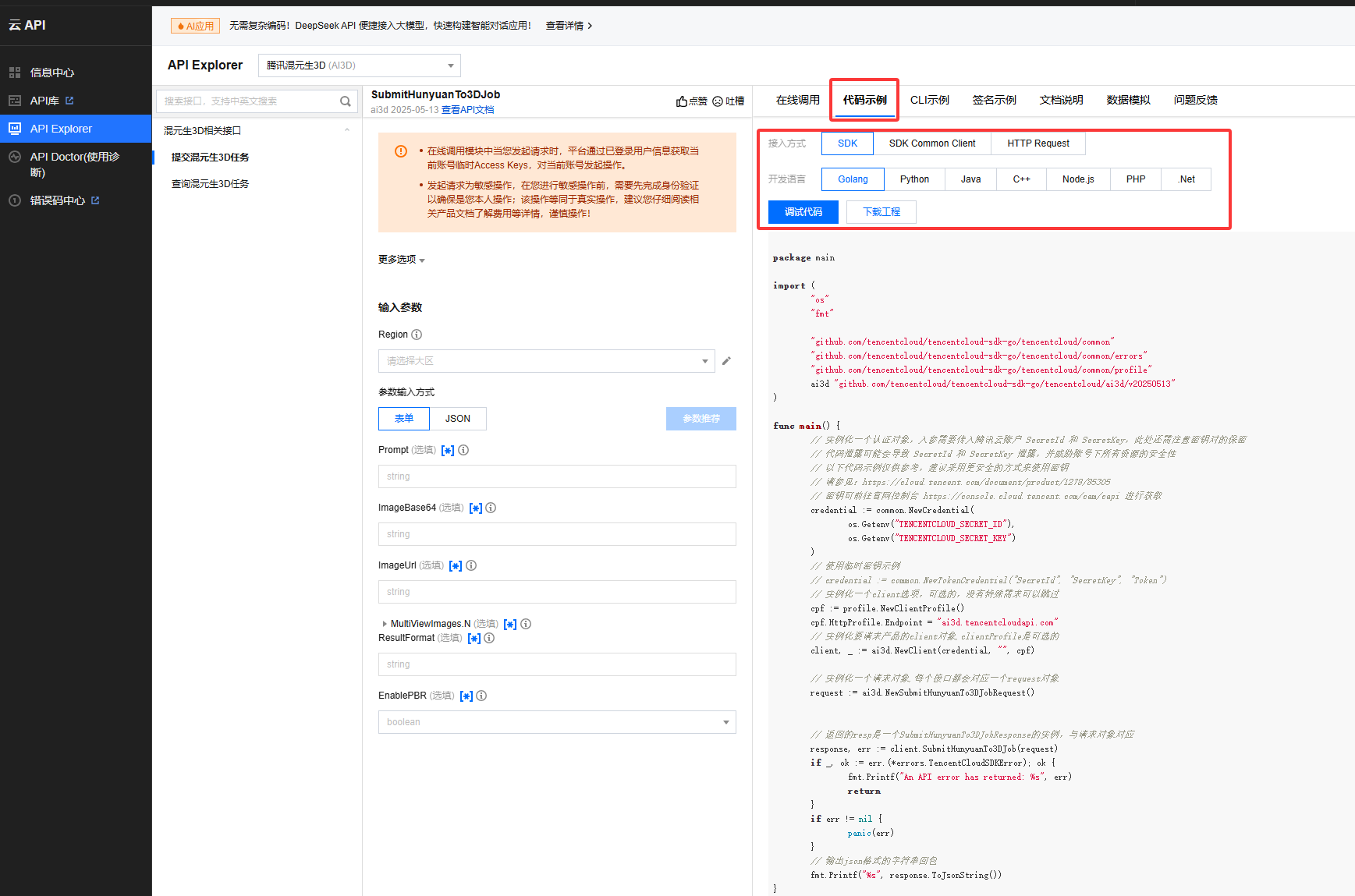1355x896 pixels.
Task: Expand the MultiViewImages.N parameter triangle
Action: [385, 624]
